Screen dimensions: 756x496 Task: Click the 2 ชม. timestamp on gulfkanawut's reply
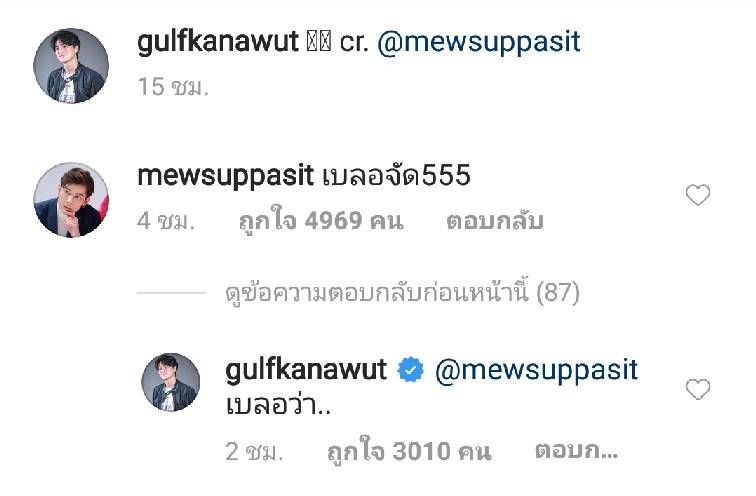pyautogui.click(x=254, y=452)
